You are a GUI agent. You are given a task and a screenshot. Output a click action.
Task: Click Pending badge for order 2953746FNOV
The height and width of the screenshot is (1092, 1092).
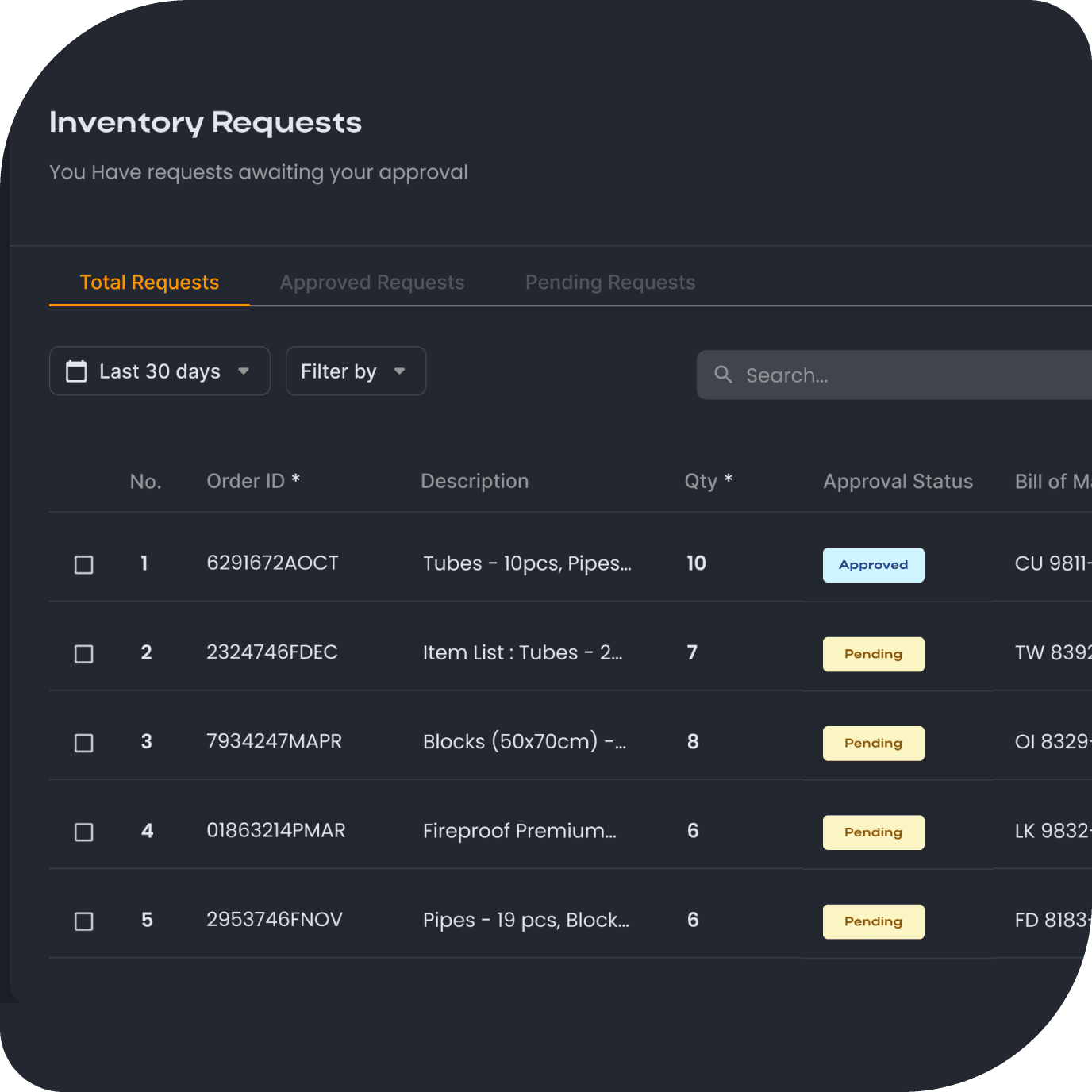click(x=873, y=921)
